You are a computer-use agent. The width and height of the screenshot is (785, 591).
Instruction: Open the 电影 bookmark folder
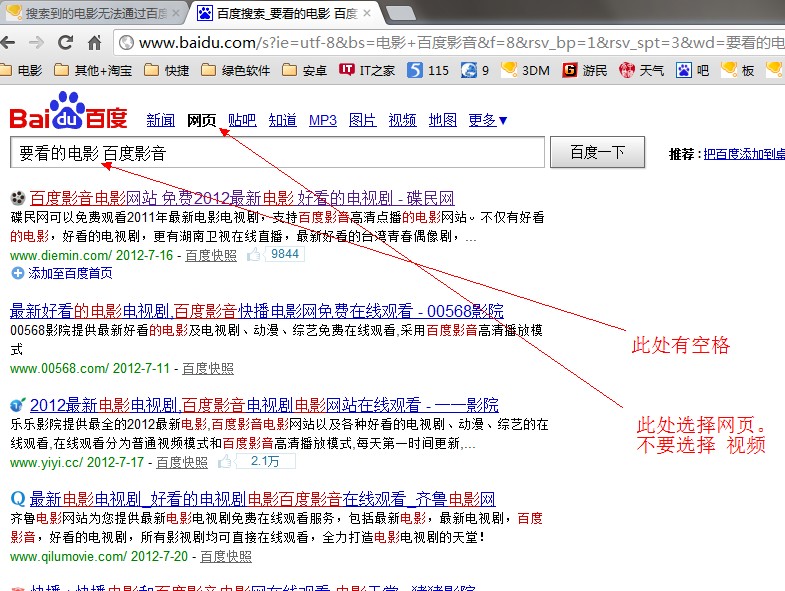tap(21, 70)
